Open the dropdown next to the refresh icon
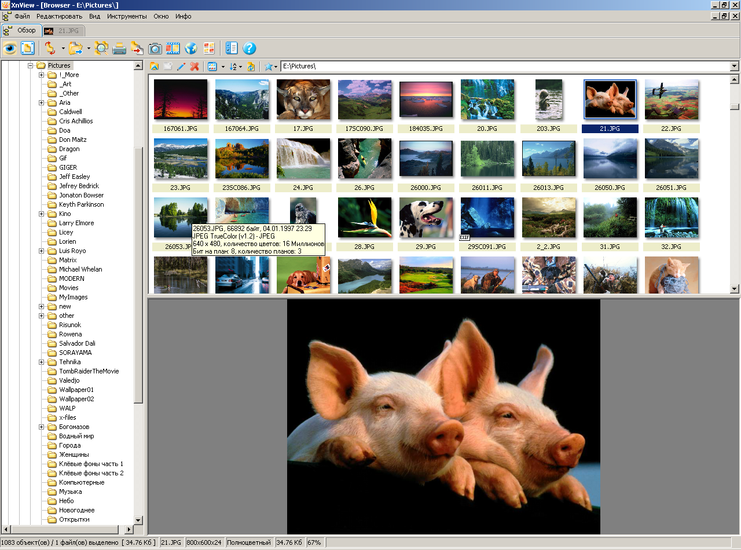 pyautogui.click(x=63, y=48)
